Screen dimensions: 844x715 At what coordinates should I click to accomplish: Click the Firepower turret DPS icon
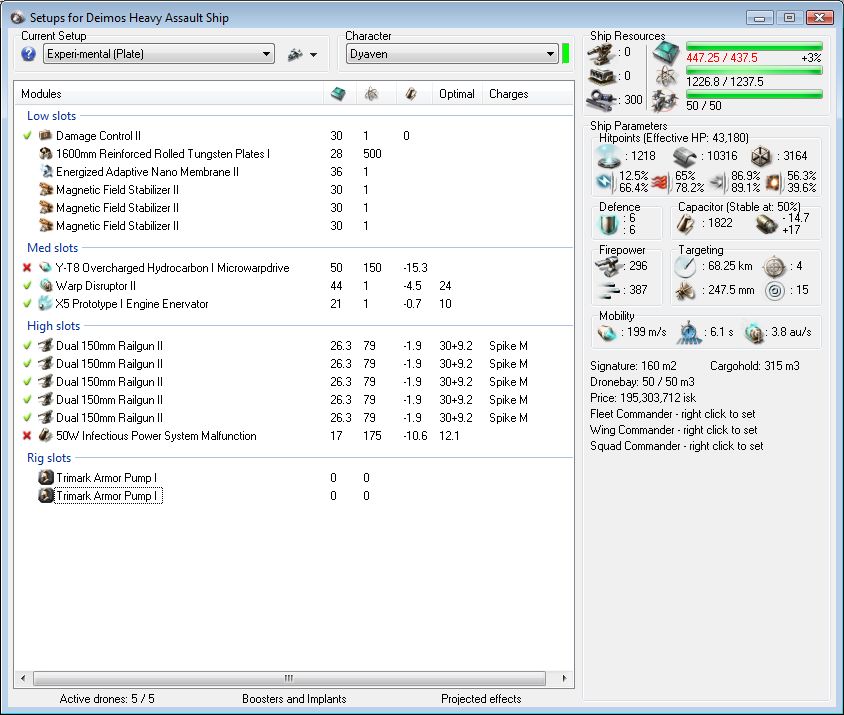[x=608, y=266]
